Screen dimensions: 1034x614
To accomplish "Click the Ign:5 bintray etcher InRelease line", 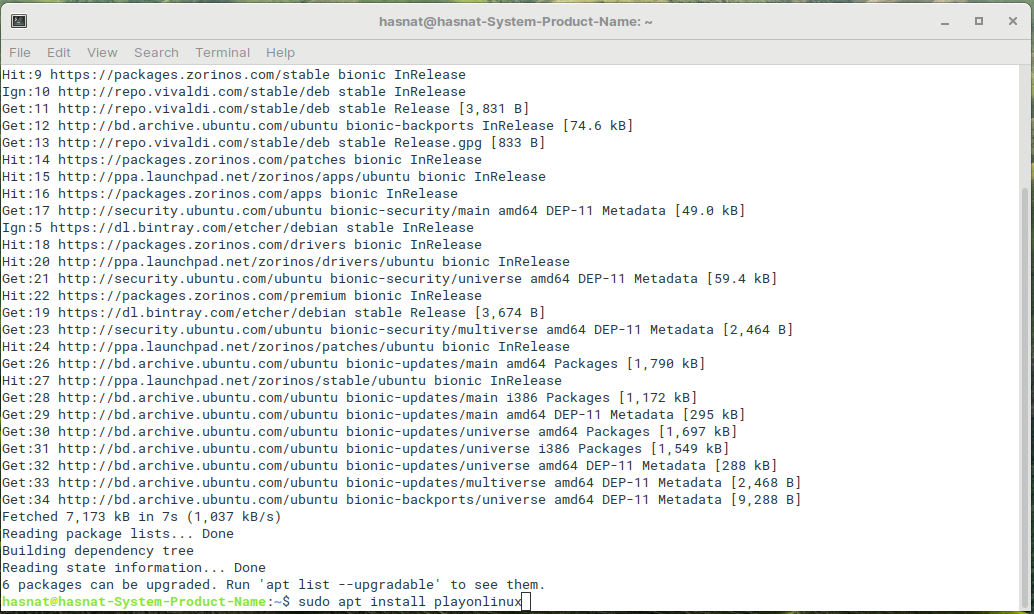I will tap(238, 228).
